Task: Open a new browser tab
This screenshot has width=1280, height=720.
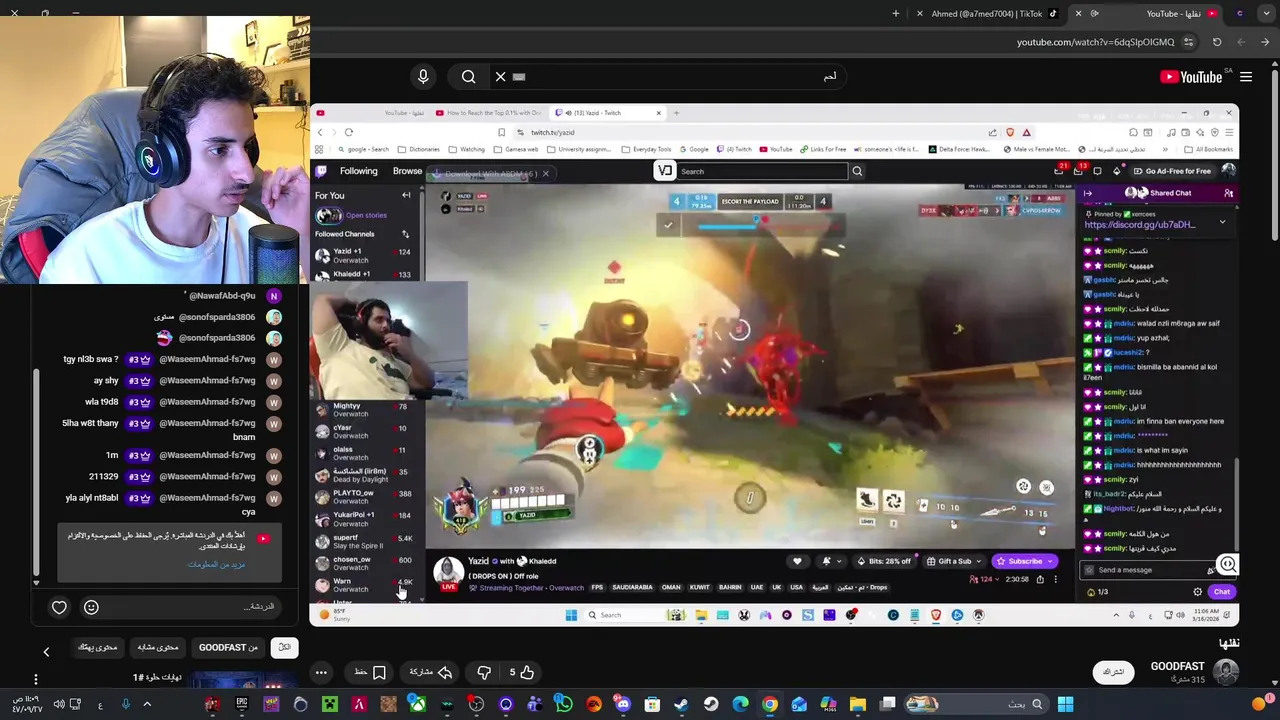Action: tap(895, 13)
